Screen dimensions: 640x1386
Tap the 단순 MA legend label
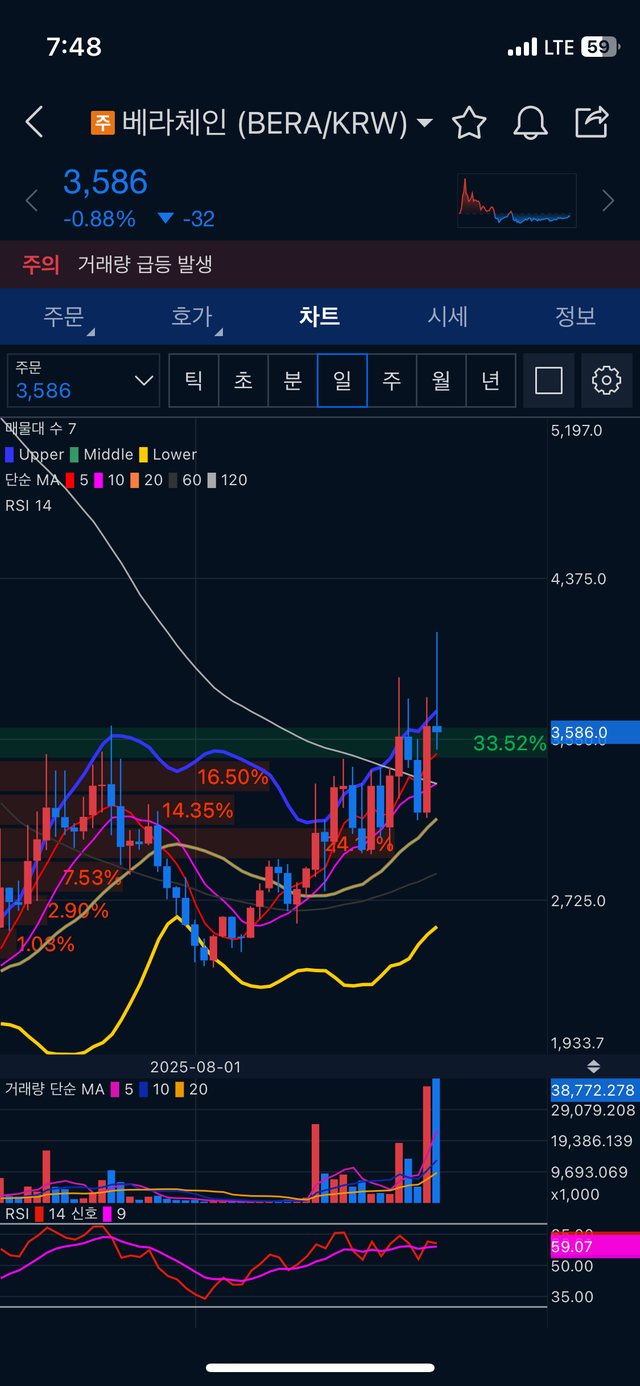pyautogui.click(x=32, y=480)
